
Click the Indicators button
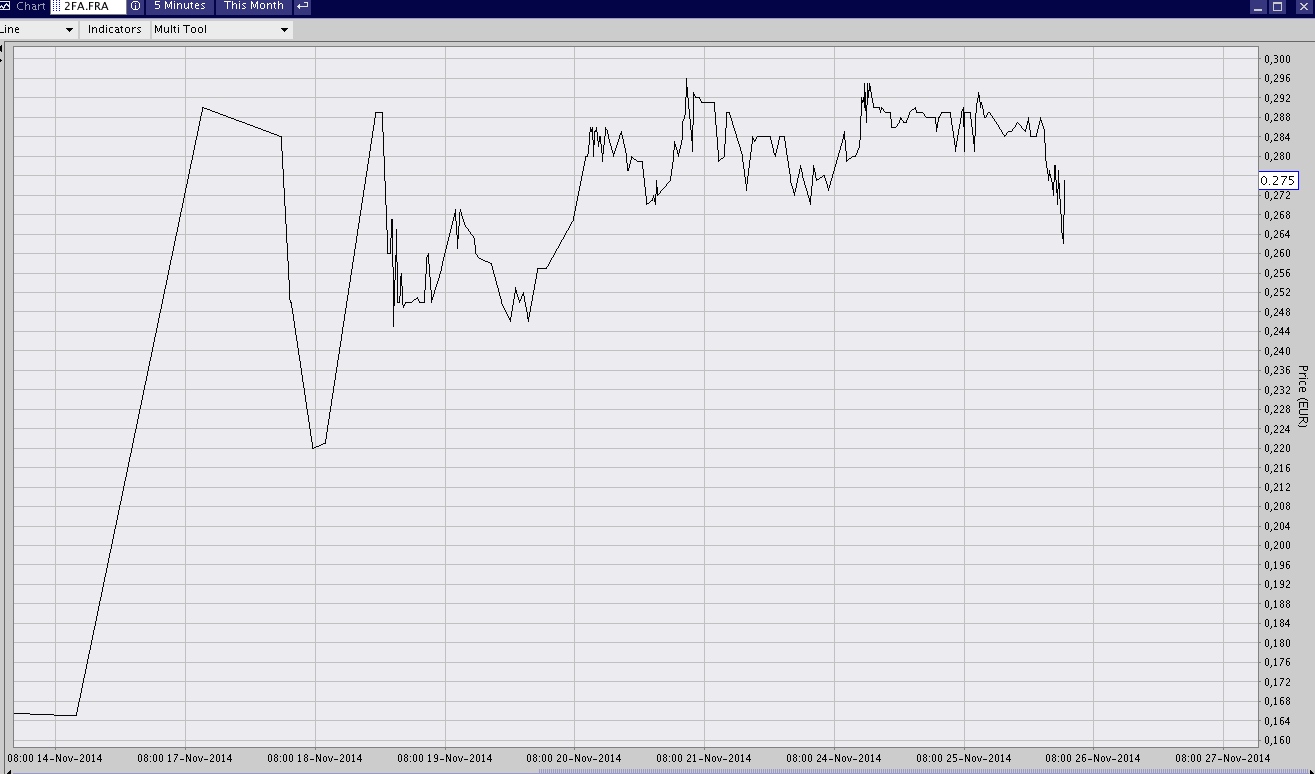coord(114,30)
